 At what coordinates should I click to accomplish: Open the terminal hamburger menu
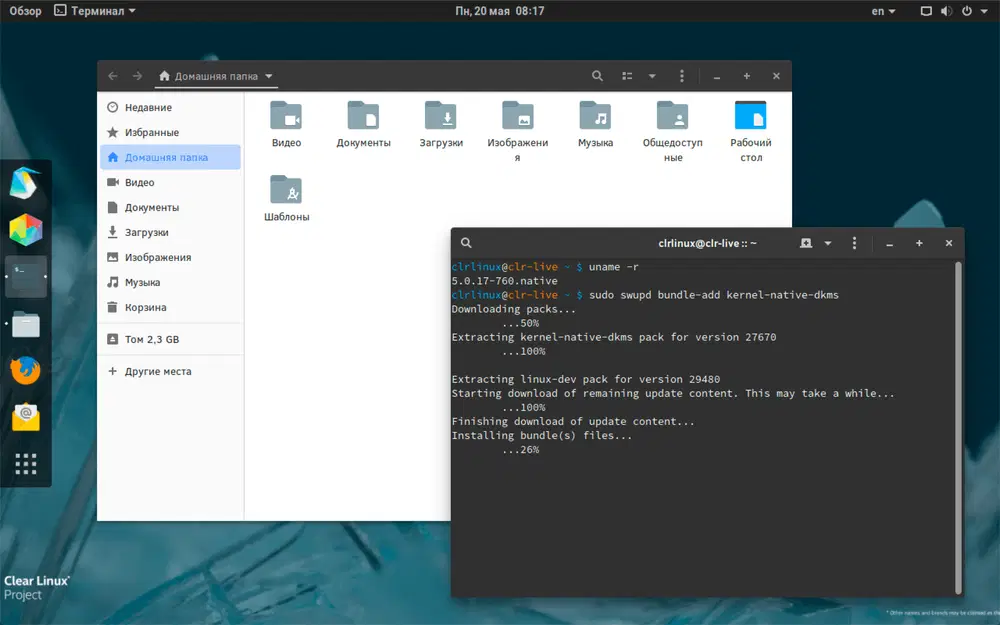click(x=854, y=243)
